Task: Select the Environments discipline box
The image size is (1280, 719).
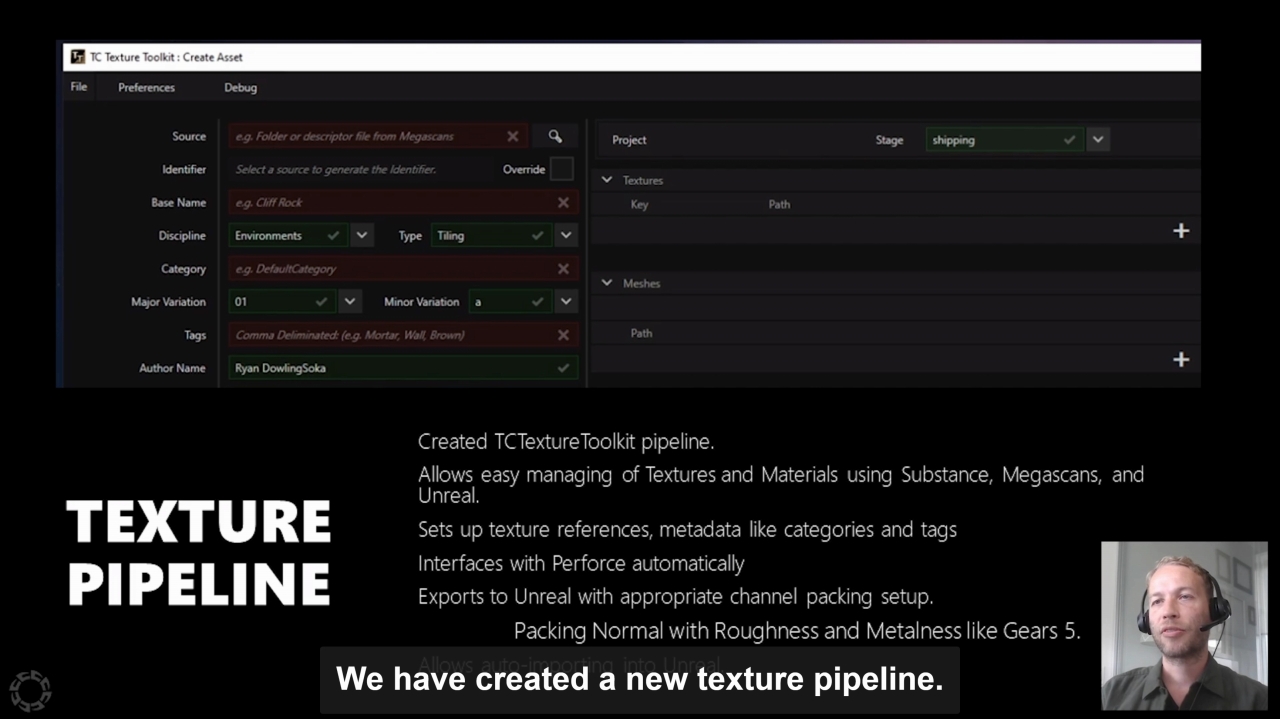Action: [x=288, y=236]
